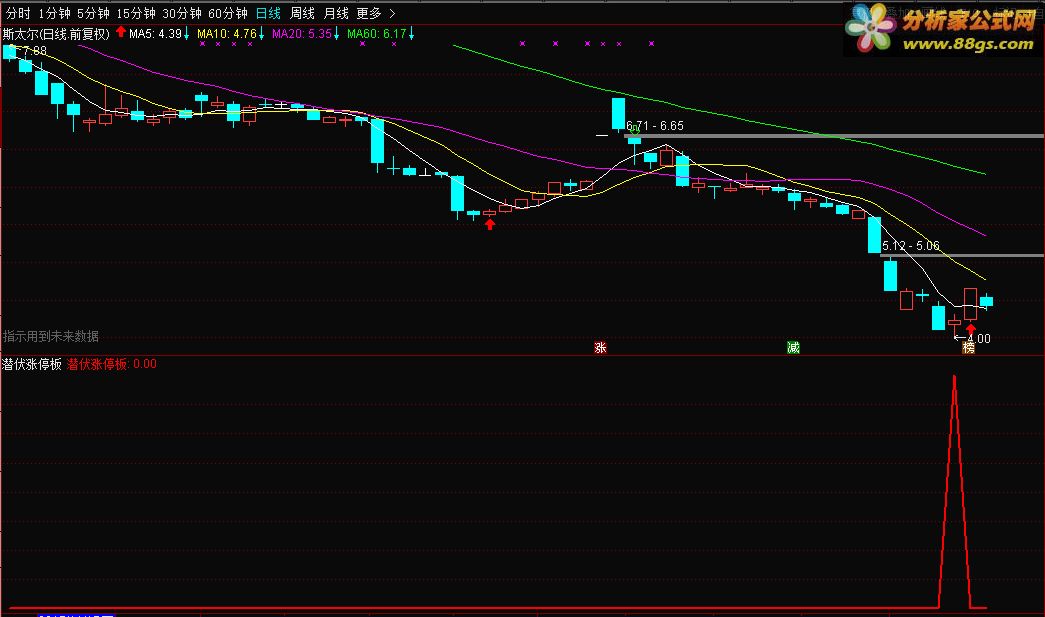Click the gray 6.71 - 6.65 gap line
The height and width of the screenshot is (617, 1045).
[834, 136]
